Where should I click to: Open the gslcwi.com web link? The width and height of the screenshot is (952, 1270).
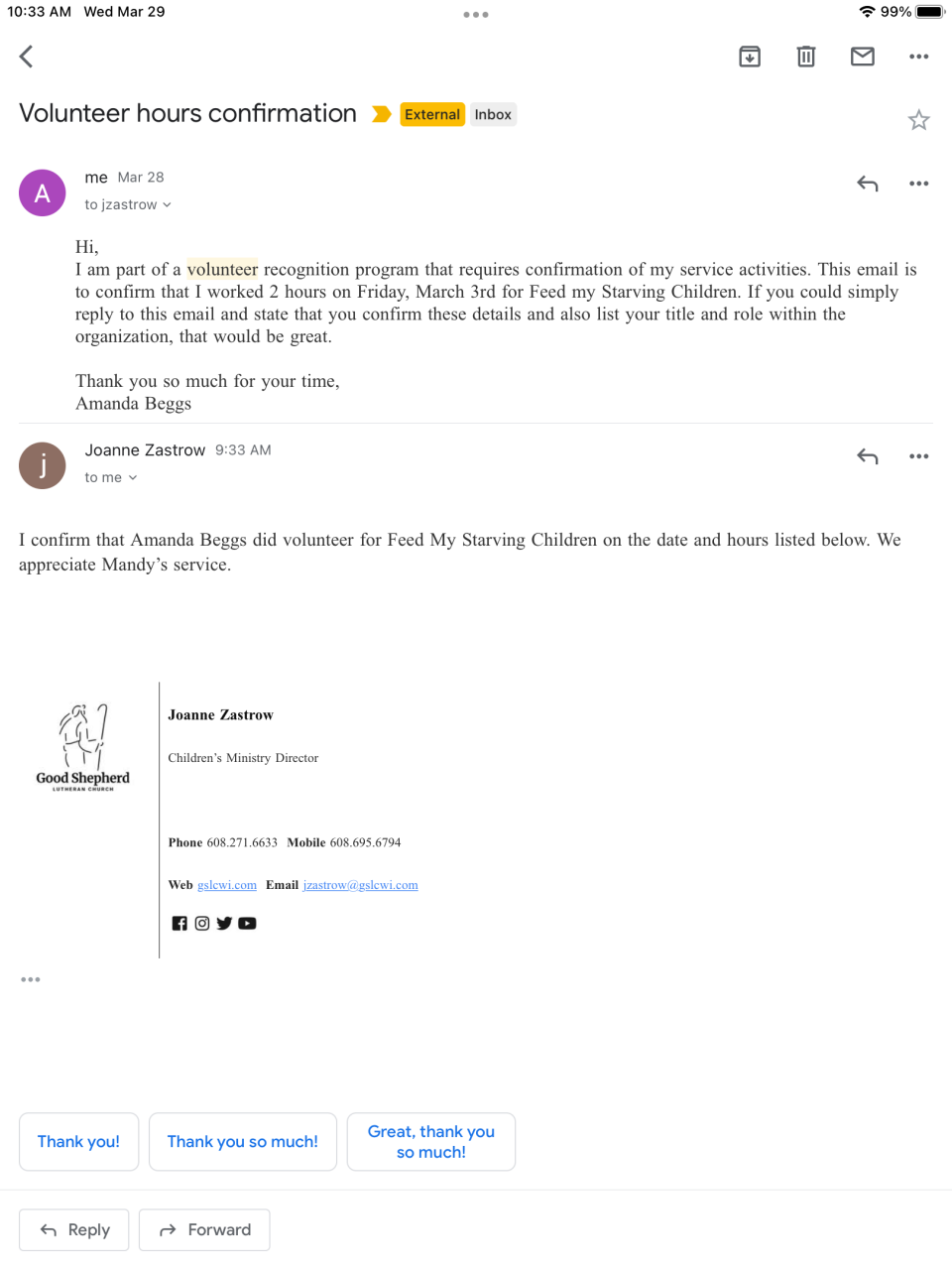click(x=227, y=885)
